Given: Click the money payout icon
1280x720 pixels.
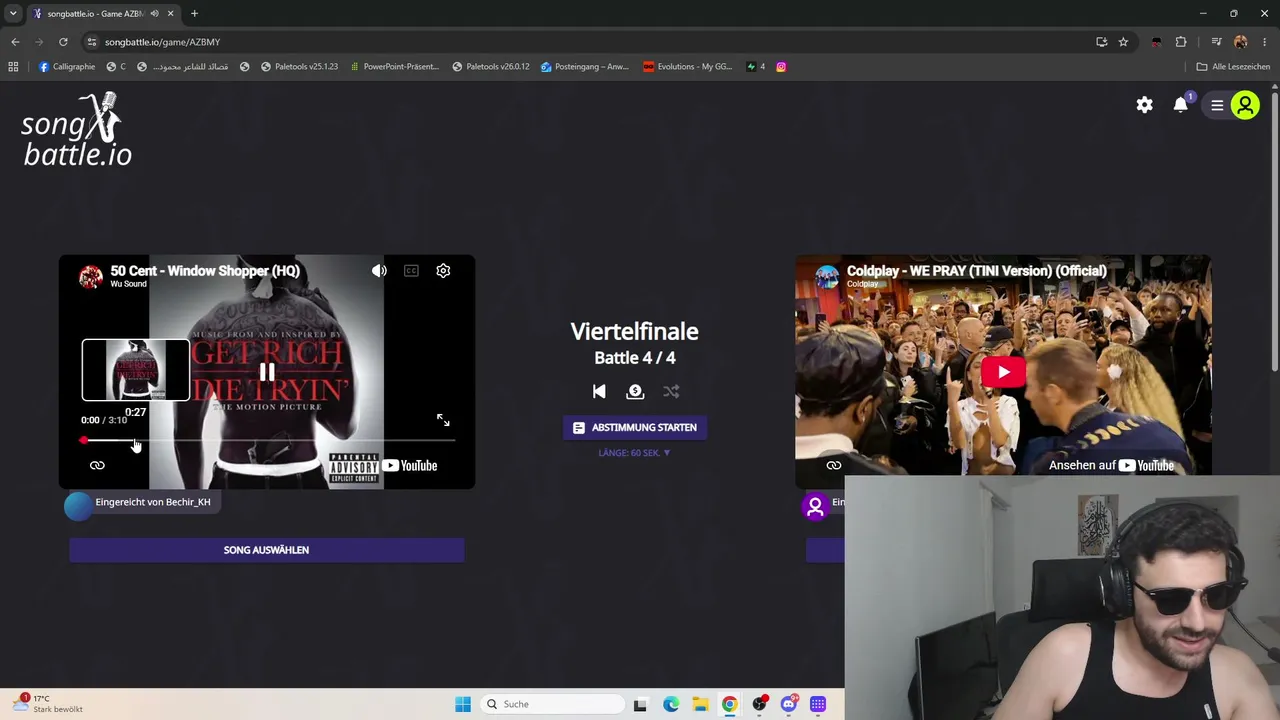Looking at the screenshot, I should (635, 392).
